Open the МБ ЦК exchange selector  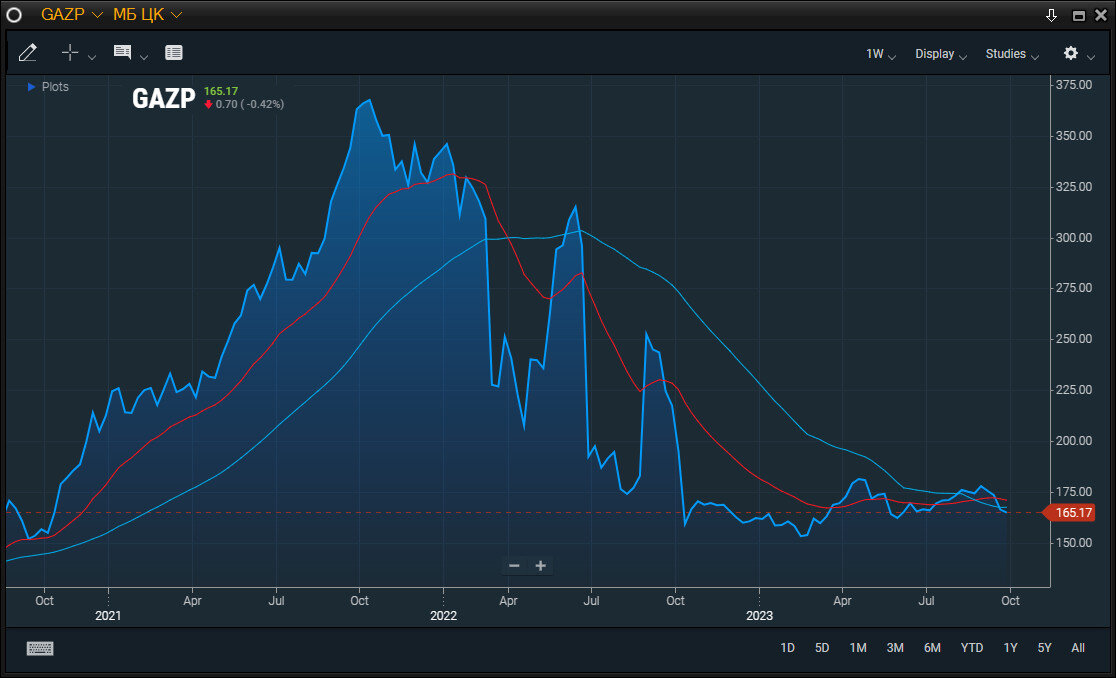tap(147, 14)
